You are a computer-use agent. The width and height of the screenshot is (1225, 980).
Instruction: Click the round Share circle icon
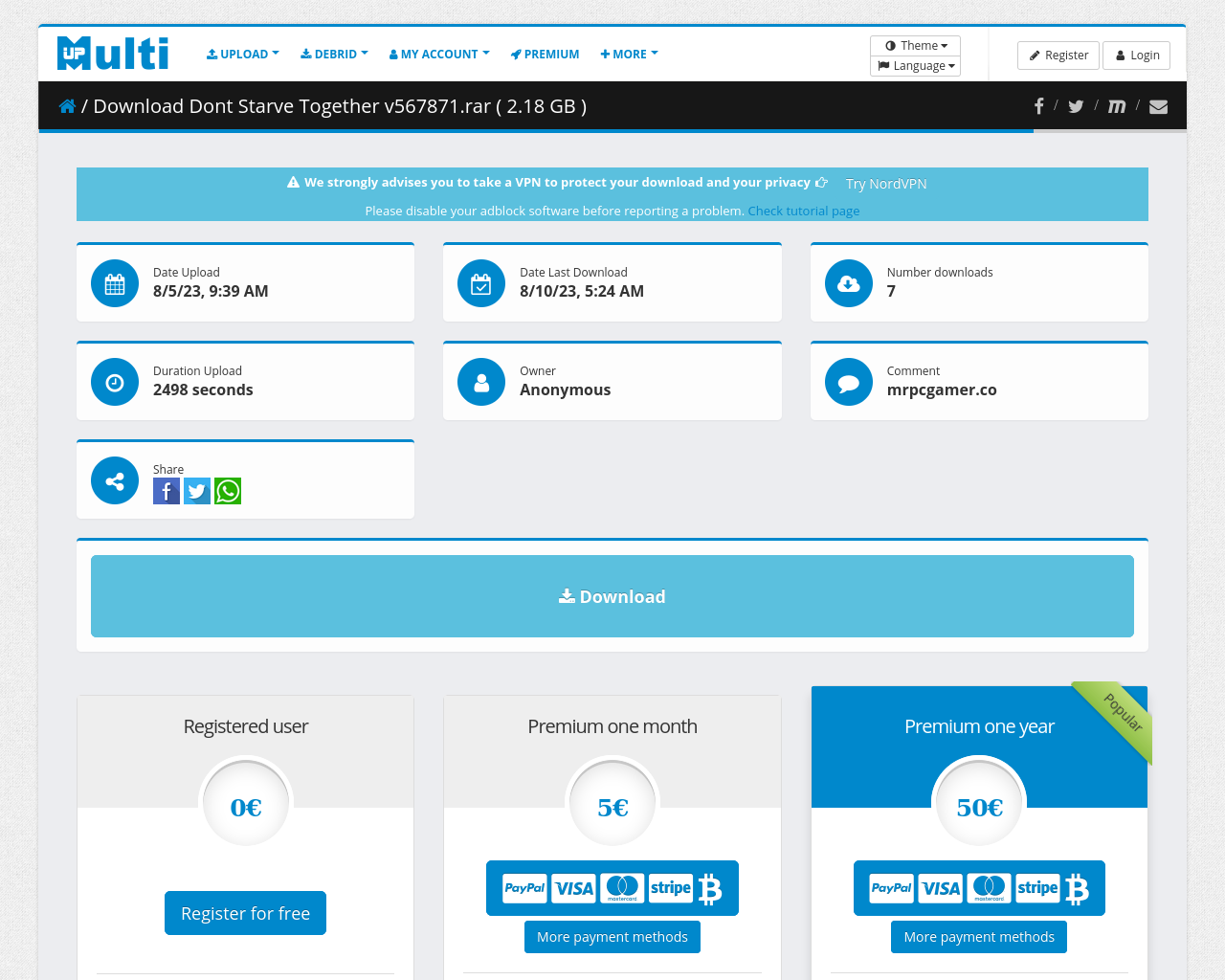pos(115,480)
